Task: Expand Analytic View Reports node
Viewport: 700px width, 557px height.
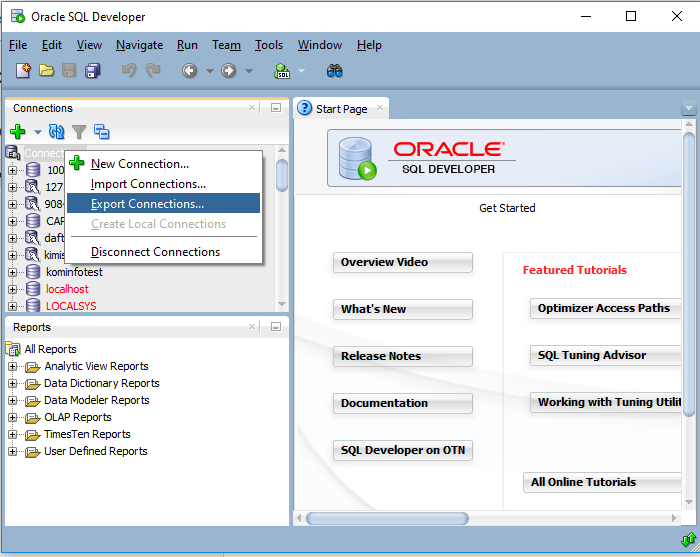Action: point(12,367)
